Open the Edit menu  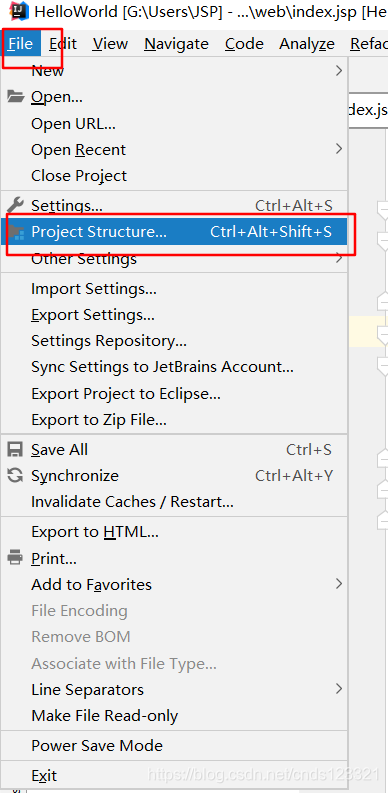coord(63,45)
